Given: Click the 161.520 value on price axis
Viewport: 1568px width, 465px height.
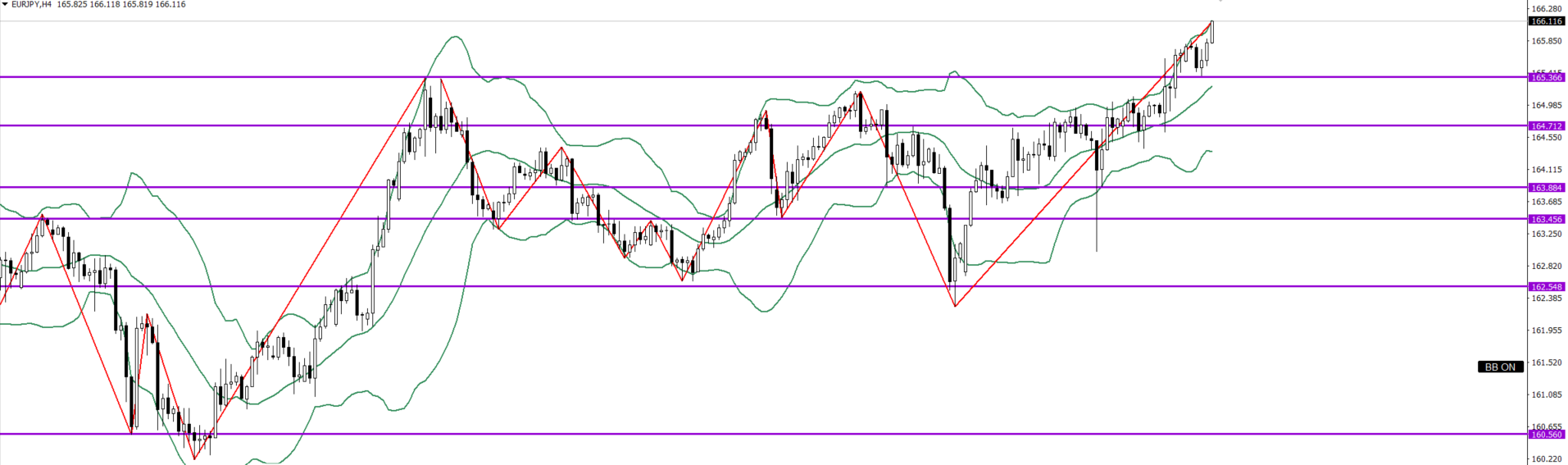Looking at the screenshot, I should [x=1547, y=362].
